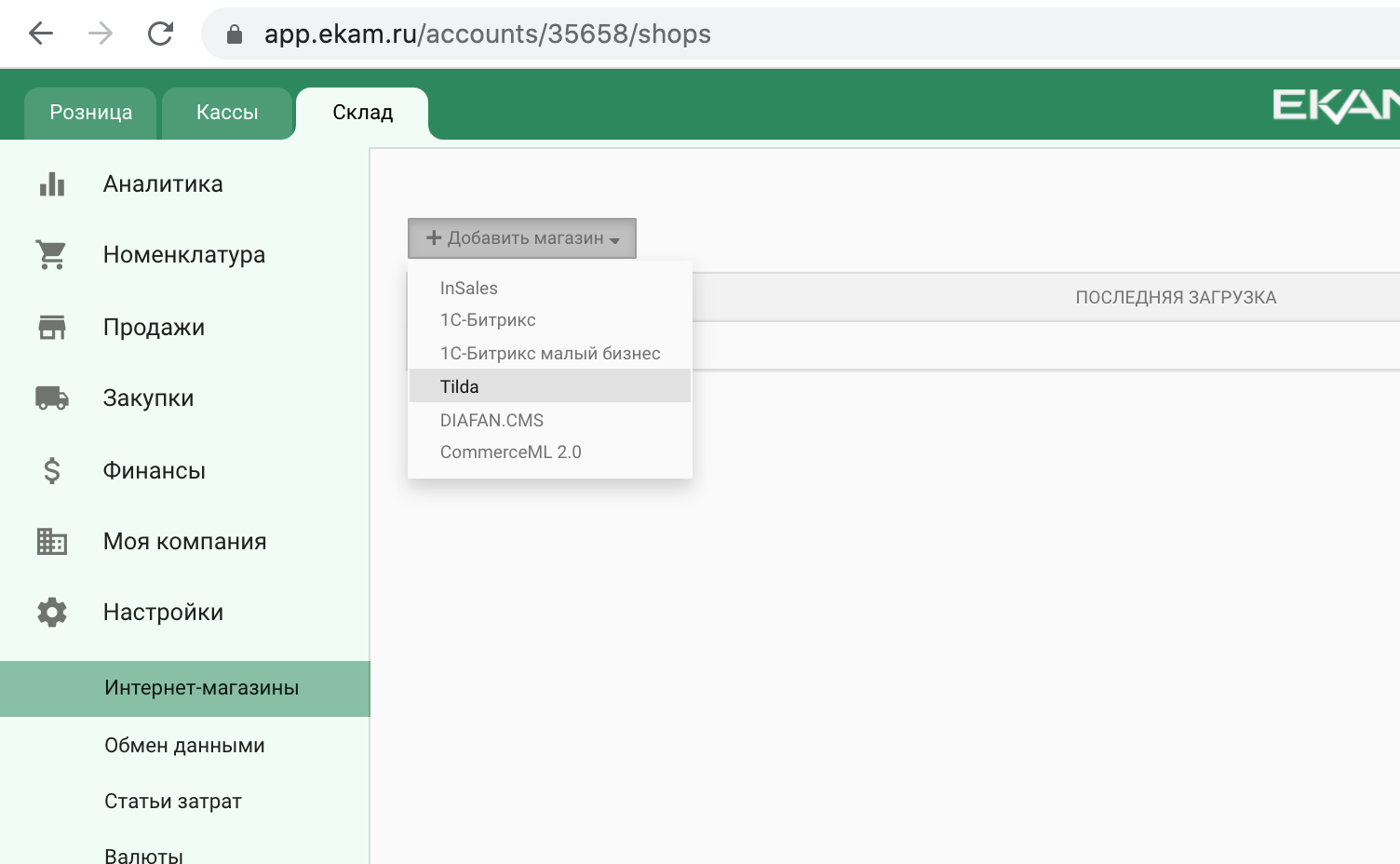
Task: Click the Номенклатура shopping cart icon
Action: point(52,254)
